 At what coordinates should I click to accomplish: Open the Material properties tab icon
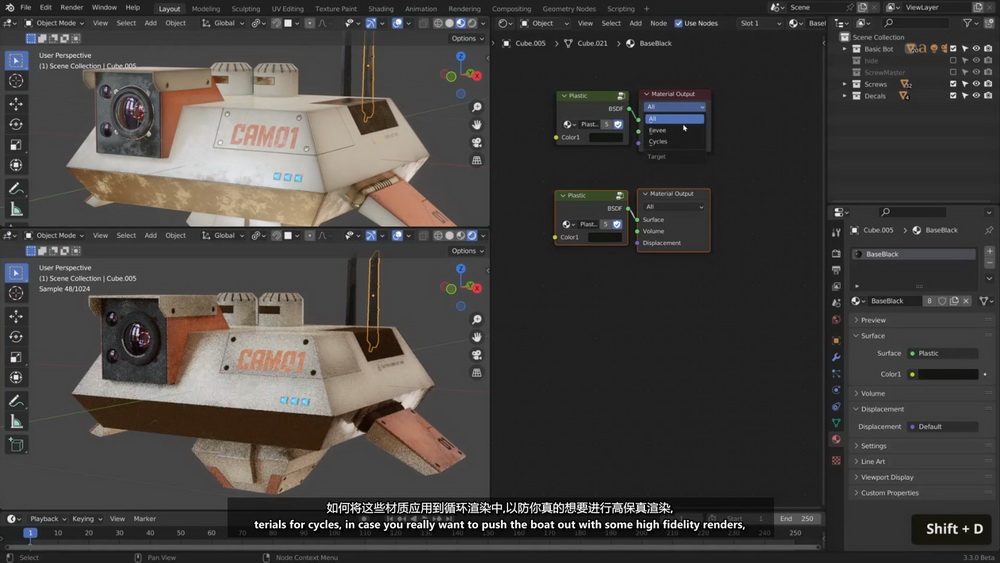[836, 439]
